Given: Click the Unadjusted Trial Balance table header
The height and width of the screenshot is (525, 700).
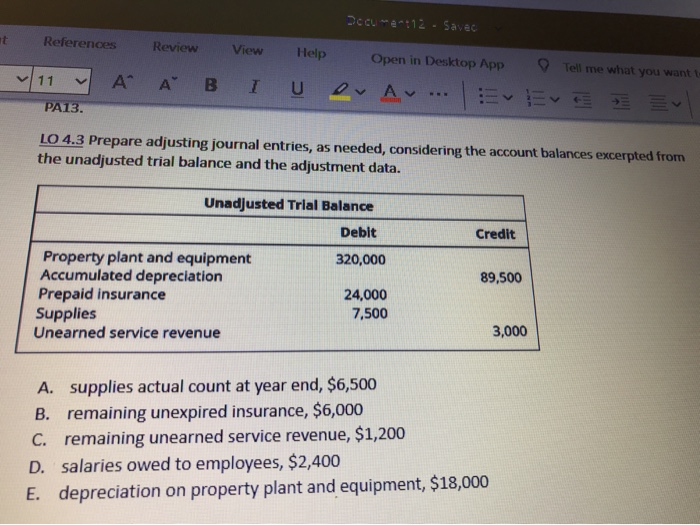Looking at the screenshot, I should click(x=288, y=205).
